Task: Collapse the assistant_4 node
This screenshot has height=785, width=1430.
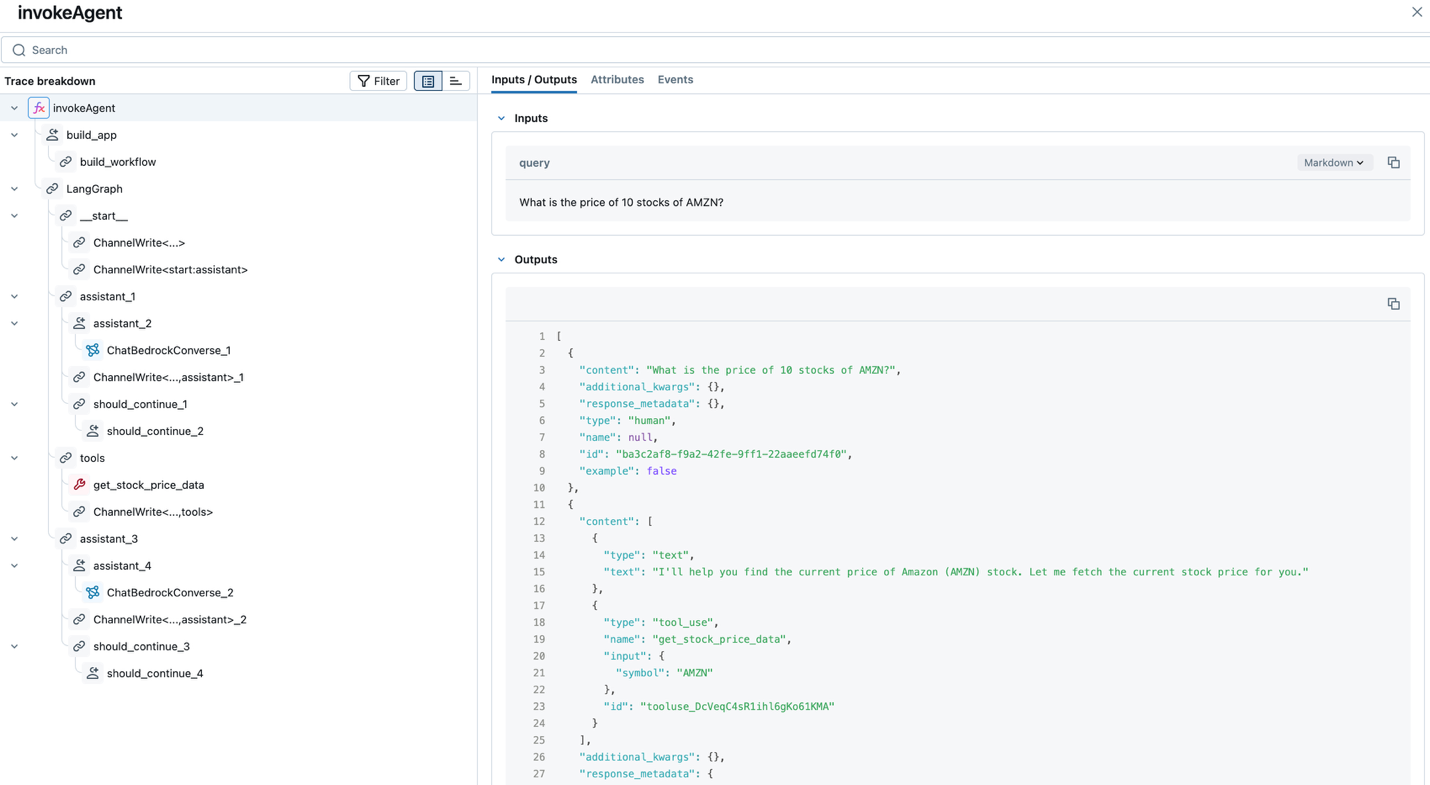Action: [x=14, y=566]
